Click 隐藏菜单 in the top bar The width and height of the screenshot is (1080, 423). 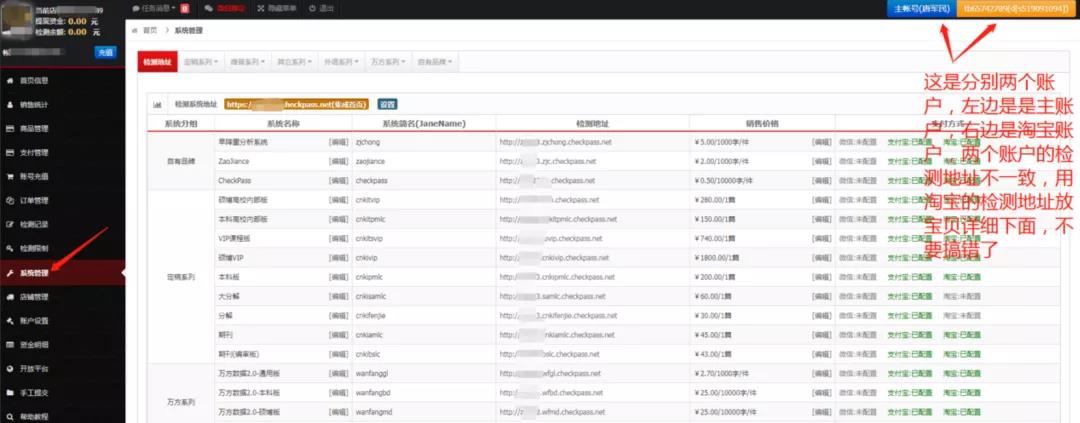276,9
